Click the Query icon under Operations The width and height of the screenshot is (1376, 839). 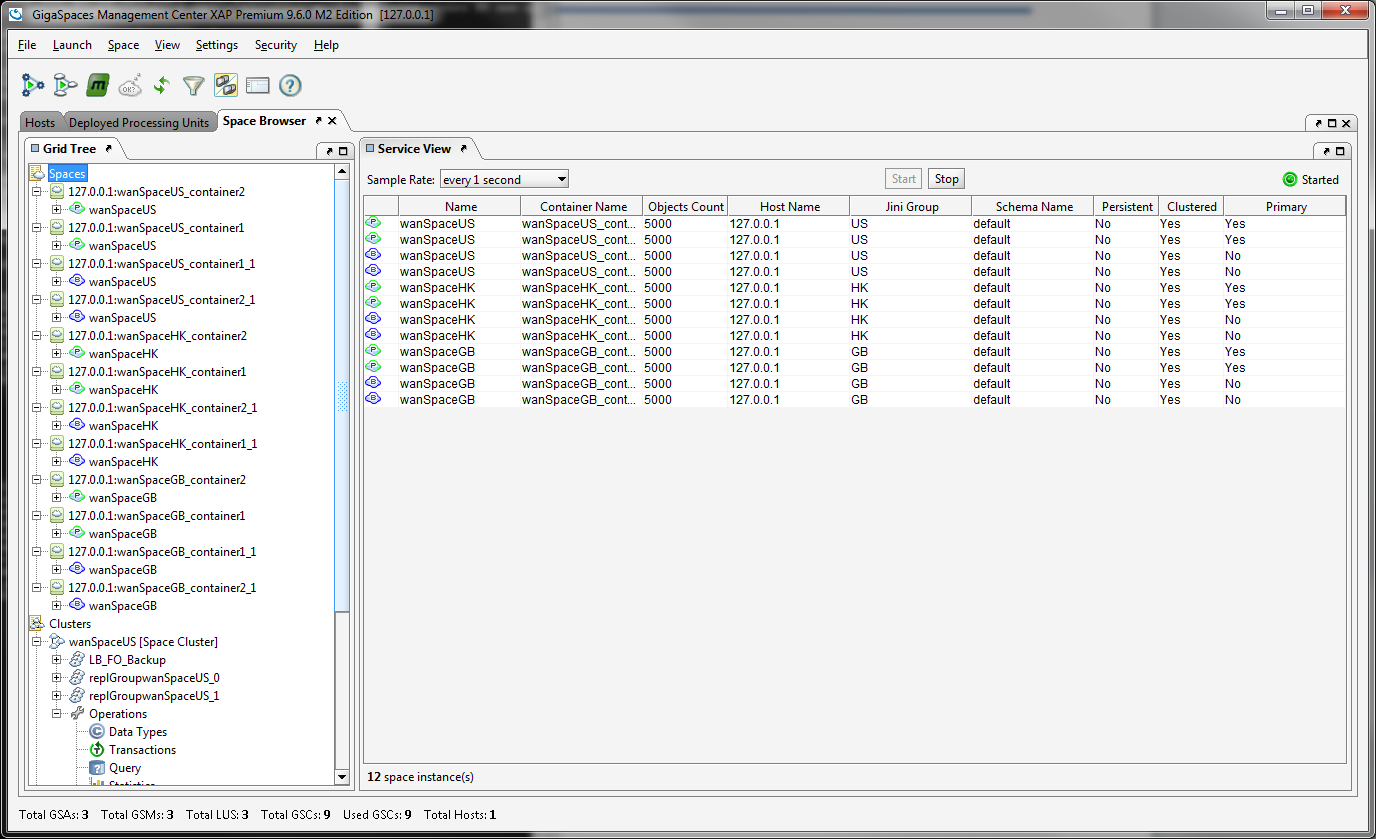coord(97,768)
